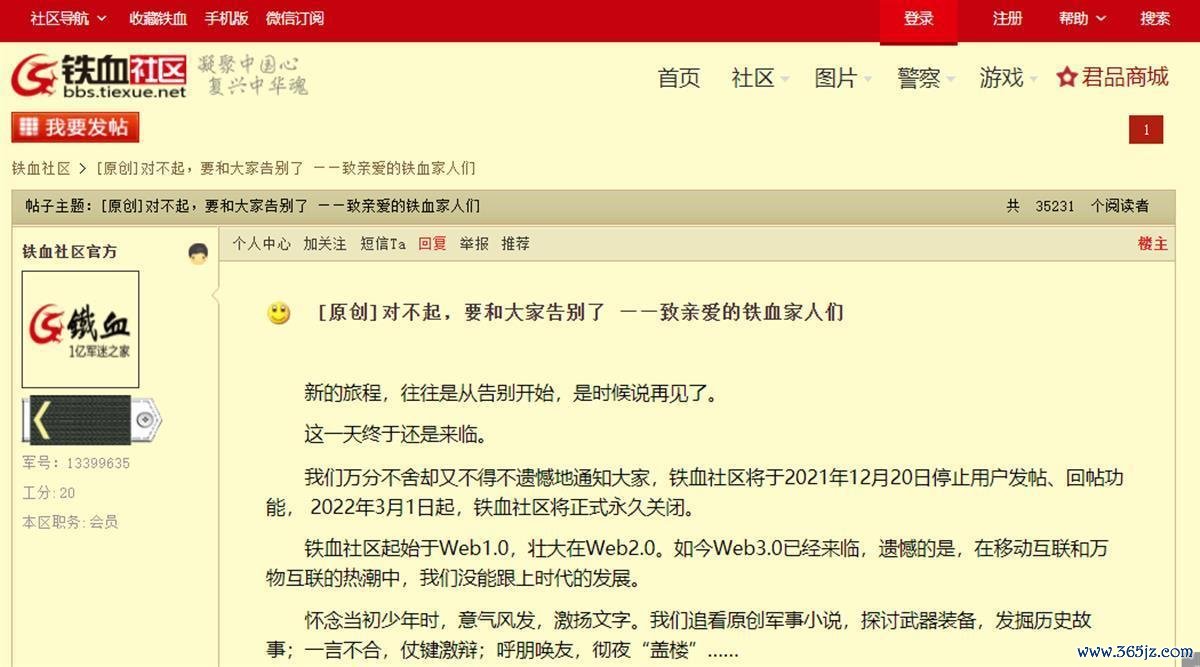Click the paragraph starting 铁血社区起始于Web1.0
This screenshot has height=667, width=1200.
click(687, 563)
